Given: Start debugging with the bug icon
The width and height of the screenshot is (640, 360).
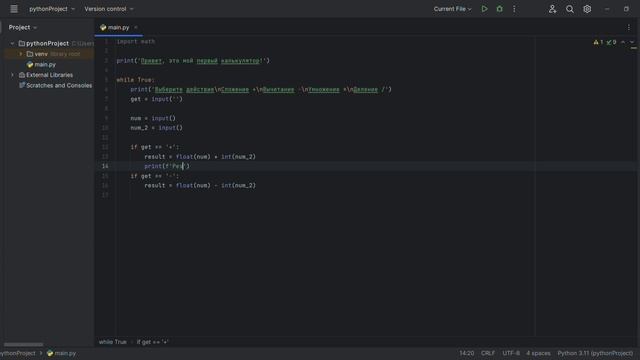Looking at the screenshot, I should pos(500,9).
